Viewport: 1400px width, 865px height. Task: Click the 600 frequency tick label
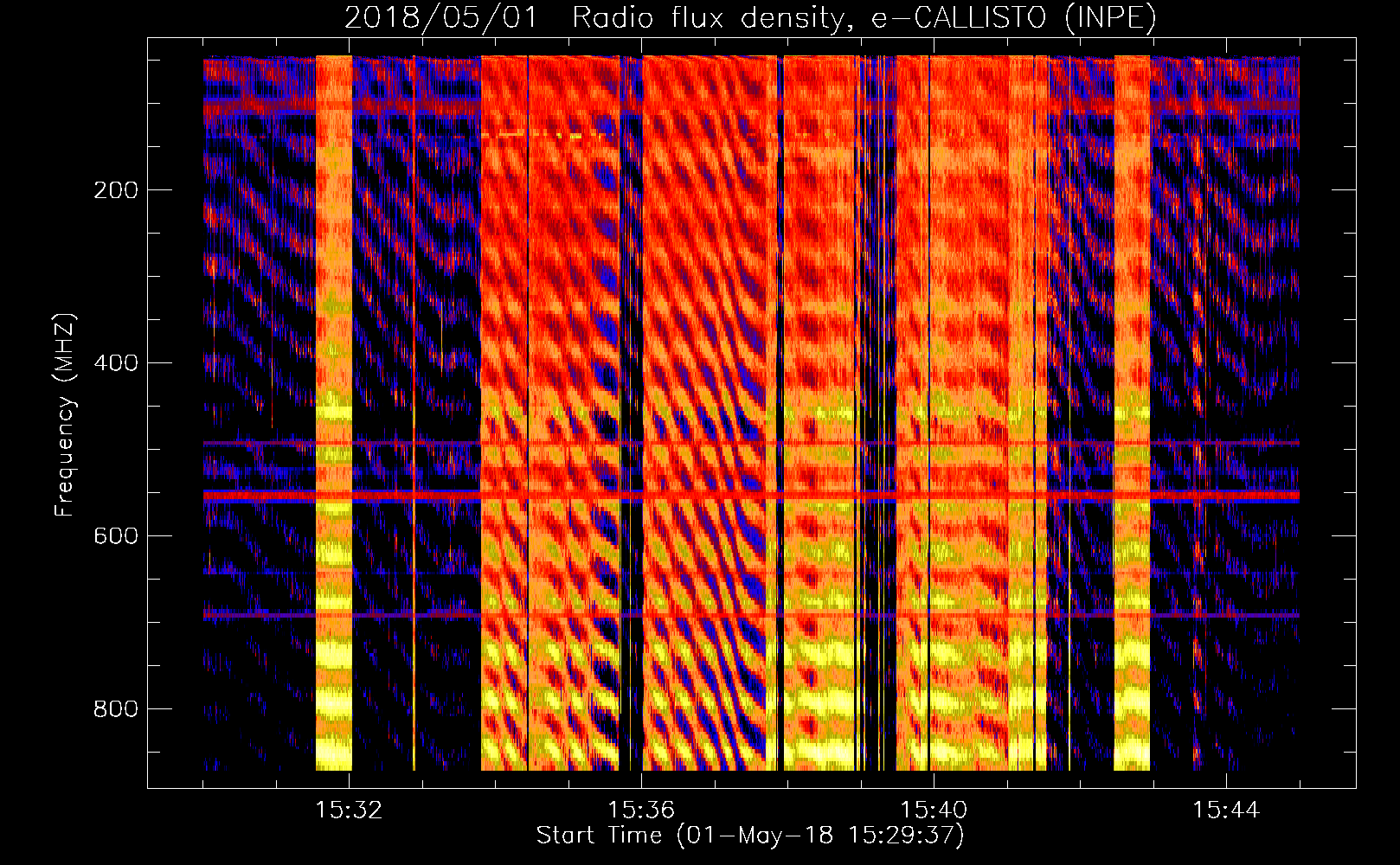pos(116,535)
